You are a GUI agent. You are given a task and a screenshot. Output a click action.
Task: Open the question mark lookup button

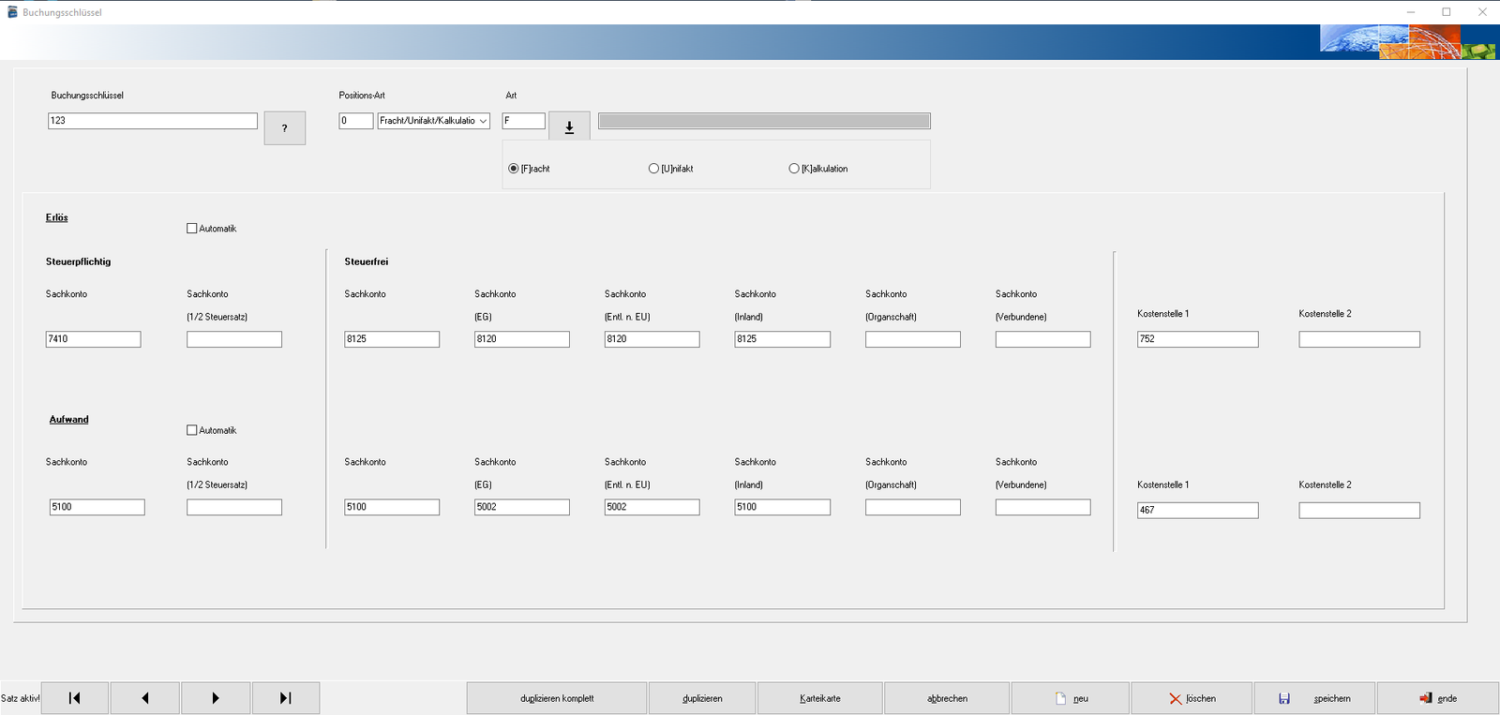coord(285,128)
